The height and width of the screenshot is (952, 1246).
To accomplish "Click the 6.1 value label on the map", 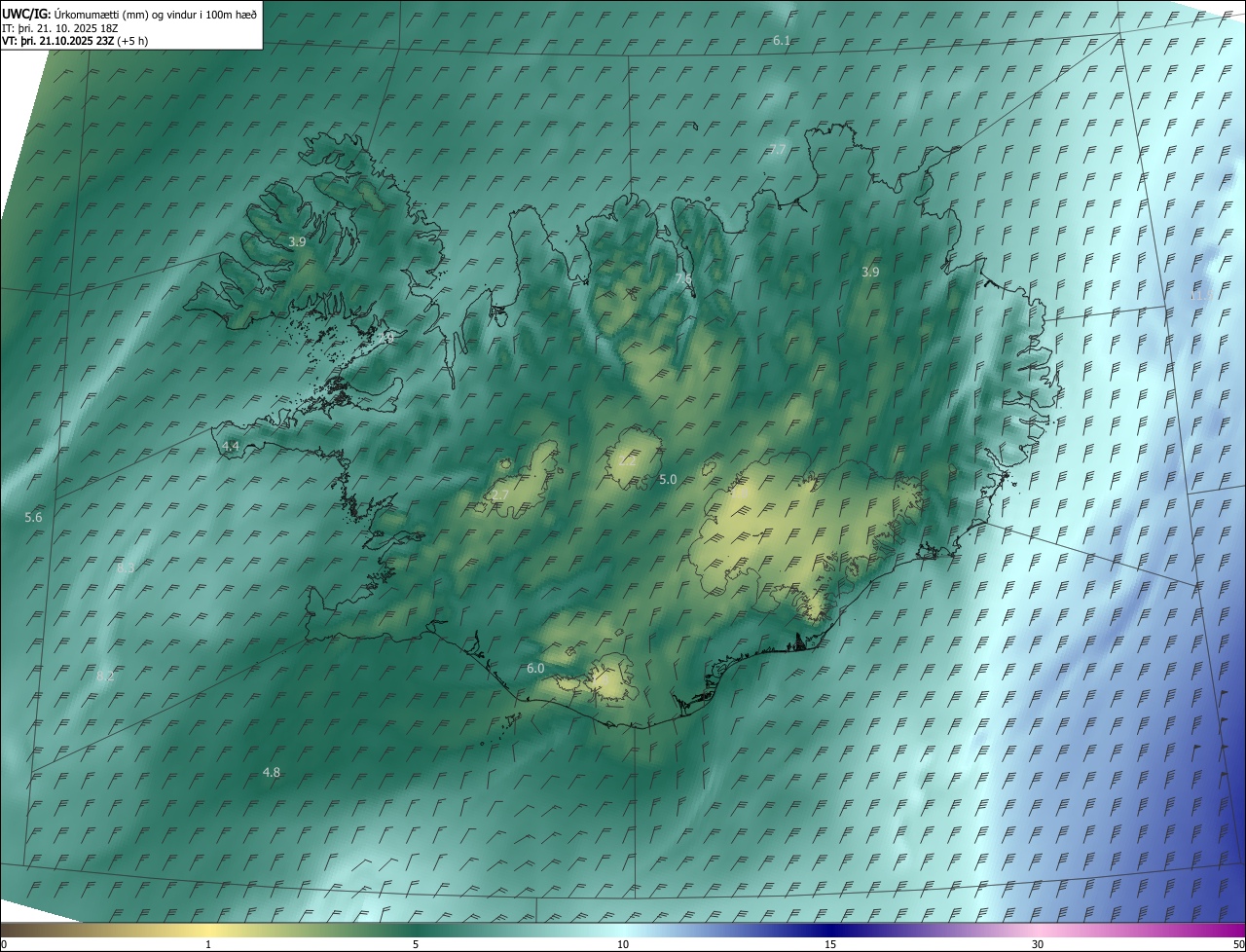I will coord(782,41).
